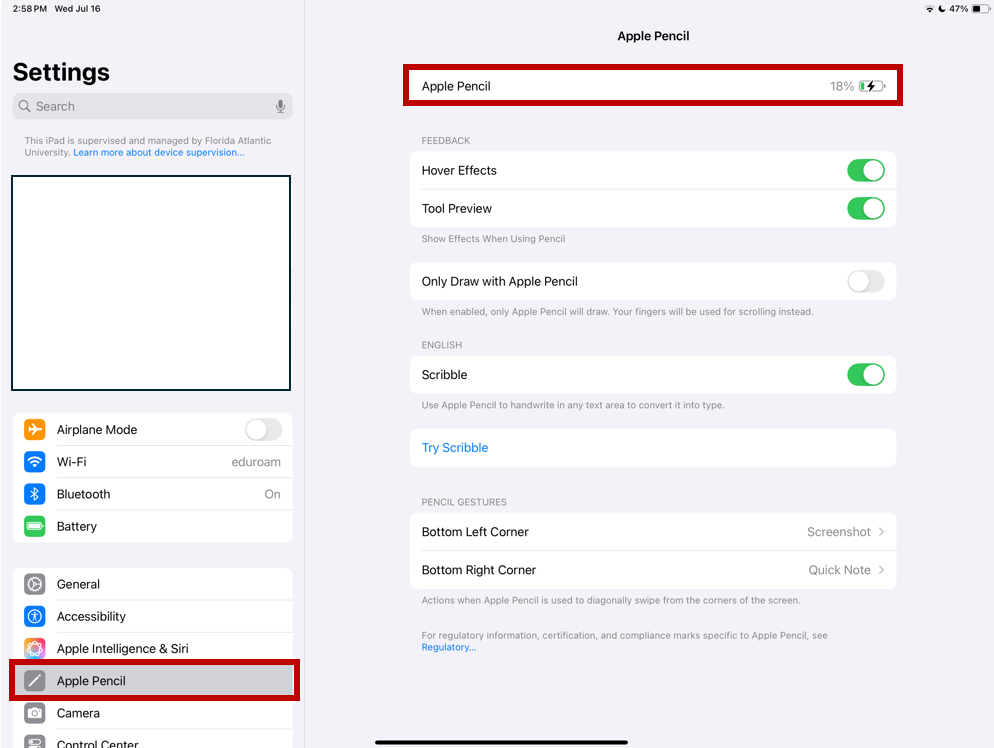Tap the Airplane Mode orange icon
The width and height of the screenshot is (994, 748).
(x=35, y=429)
